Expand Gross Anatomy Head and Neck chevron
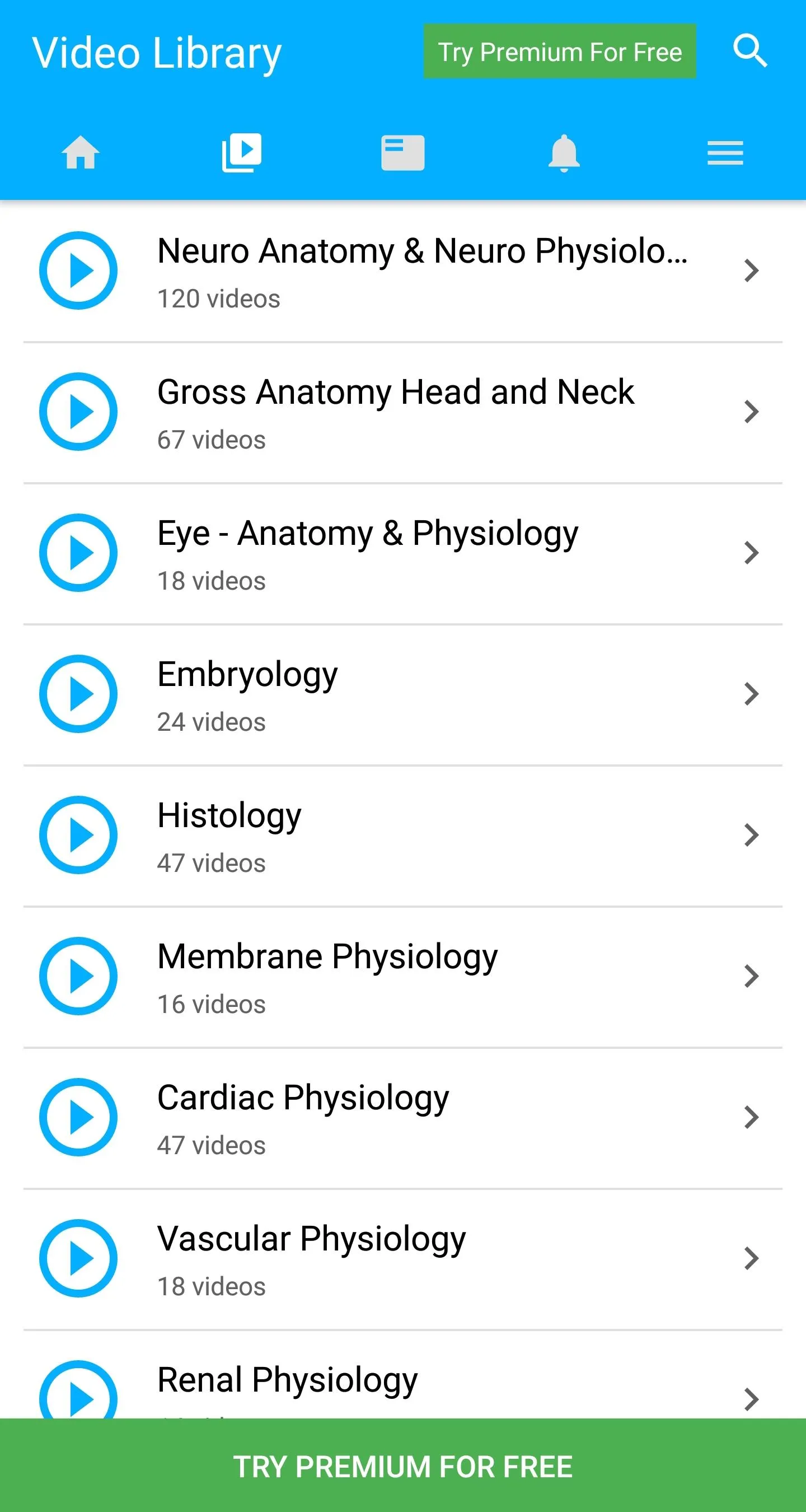This screenshot has width=806, height=1512. coord(751,412)
